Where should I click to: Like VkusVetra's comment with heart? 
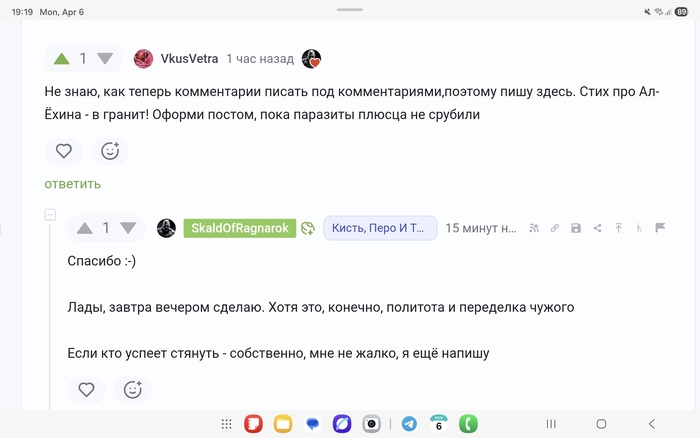pos(64,151)
